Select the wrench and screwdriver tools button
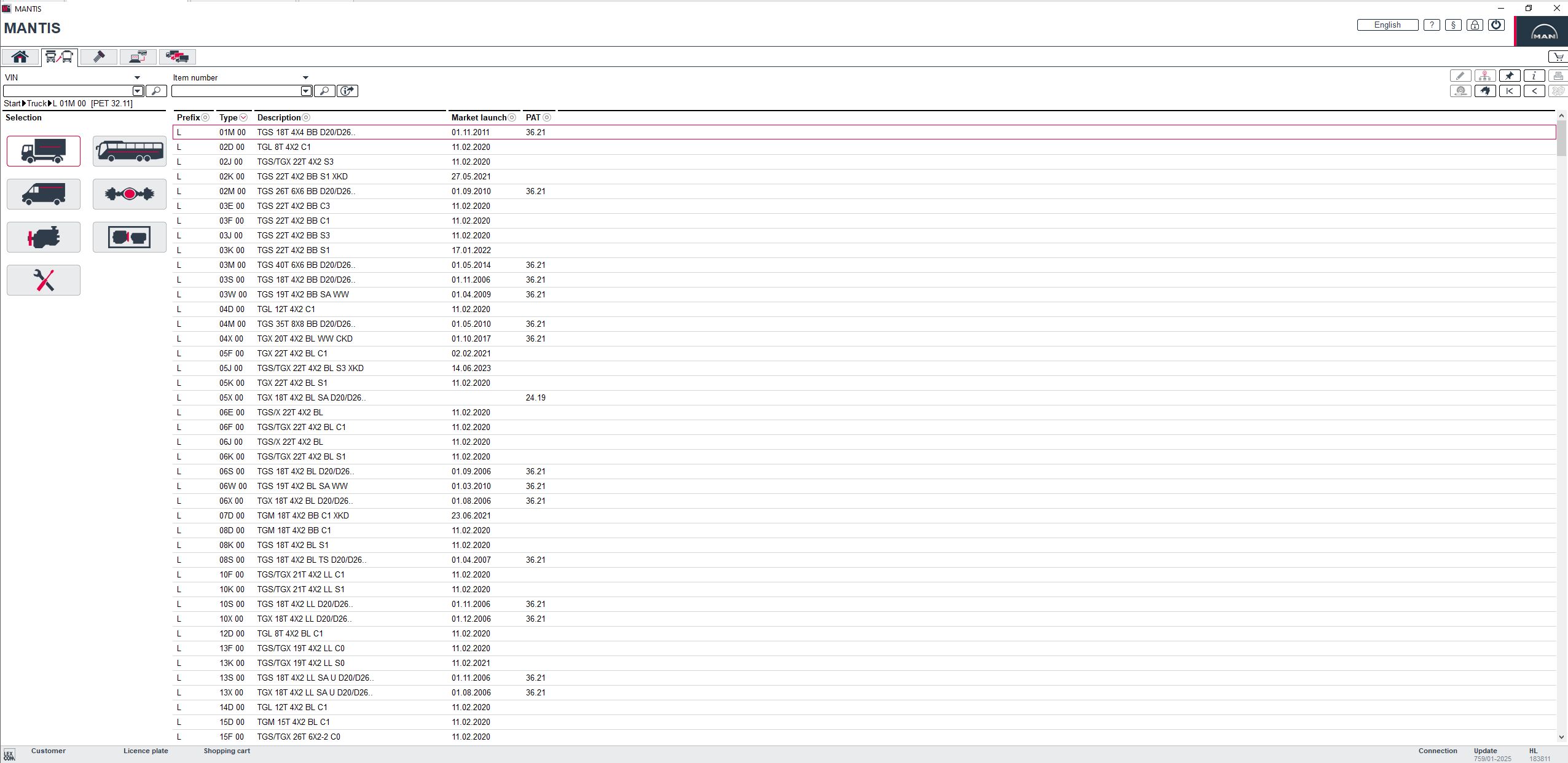Screen dimensions: 1568x763 click(44, 280)
